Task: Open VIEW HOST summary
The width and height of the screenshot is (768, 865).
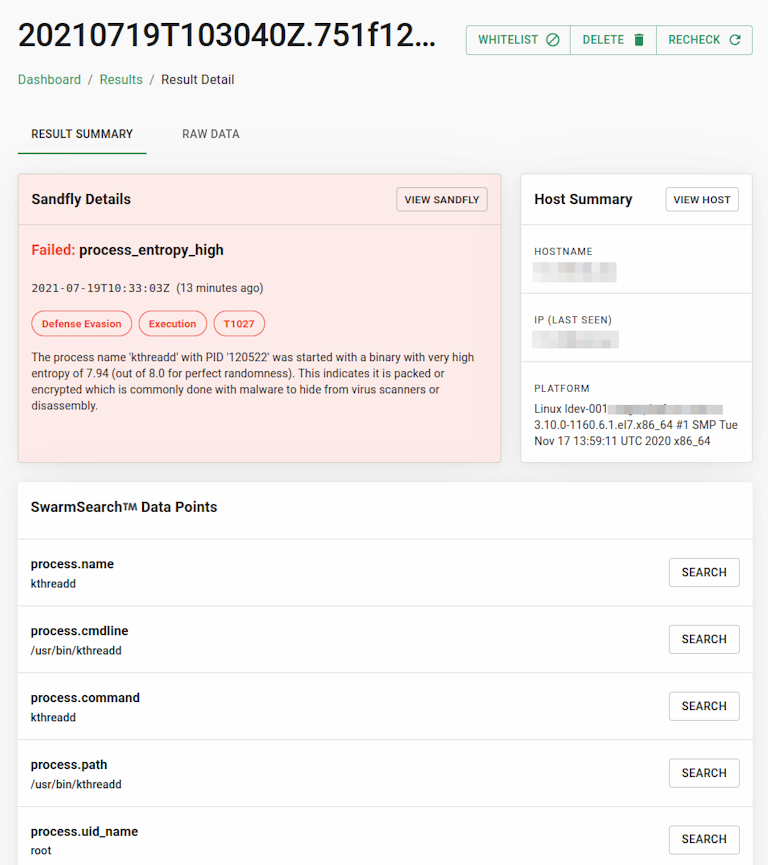Action: (701, 199)
